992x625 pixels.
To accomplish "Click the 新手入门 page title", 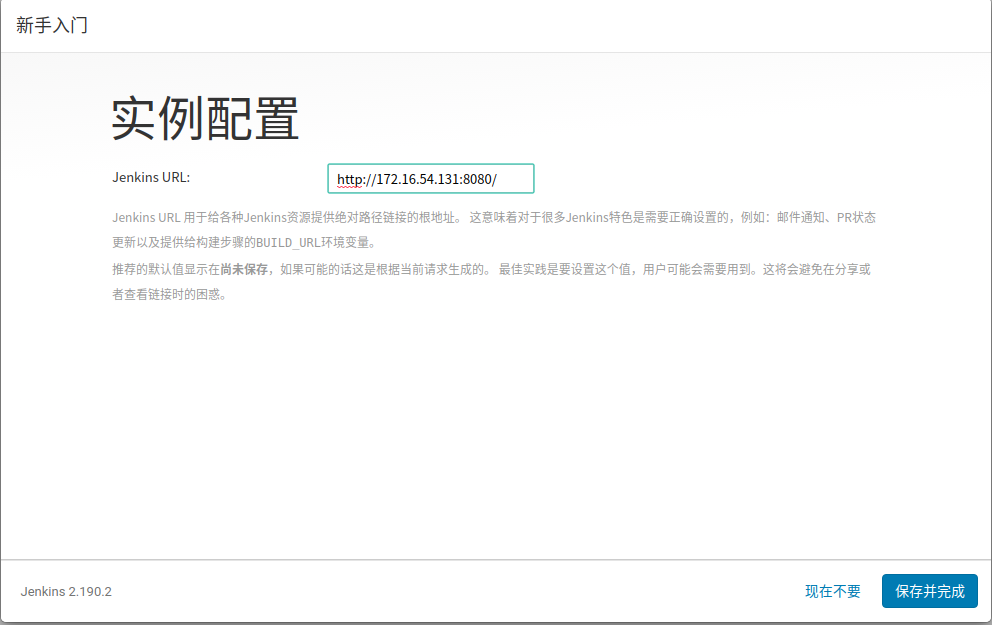I will [51, 24].
